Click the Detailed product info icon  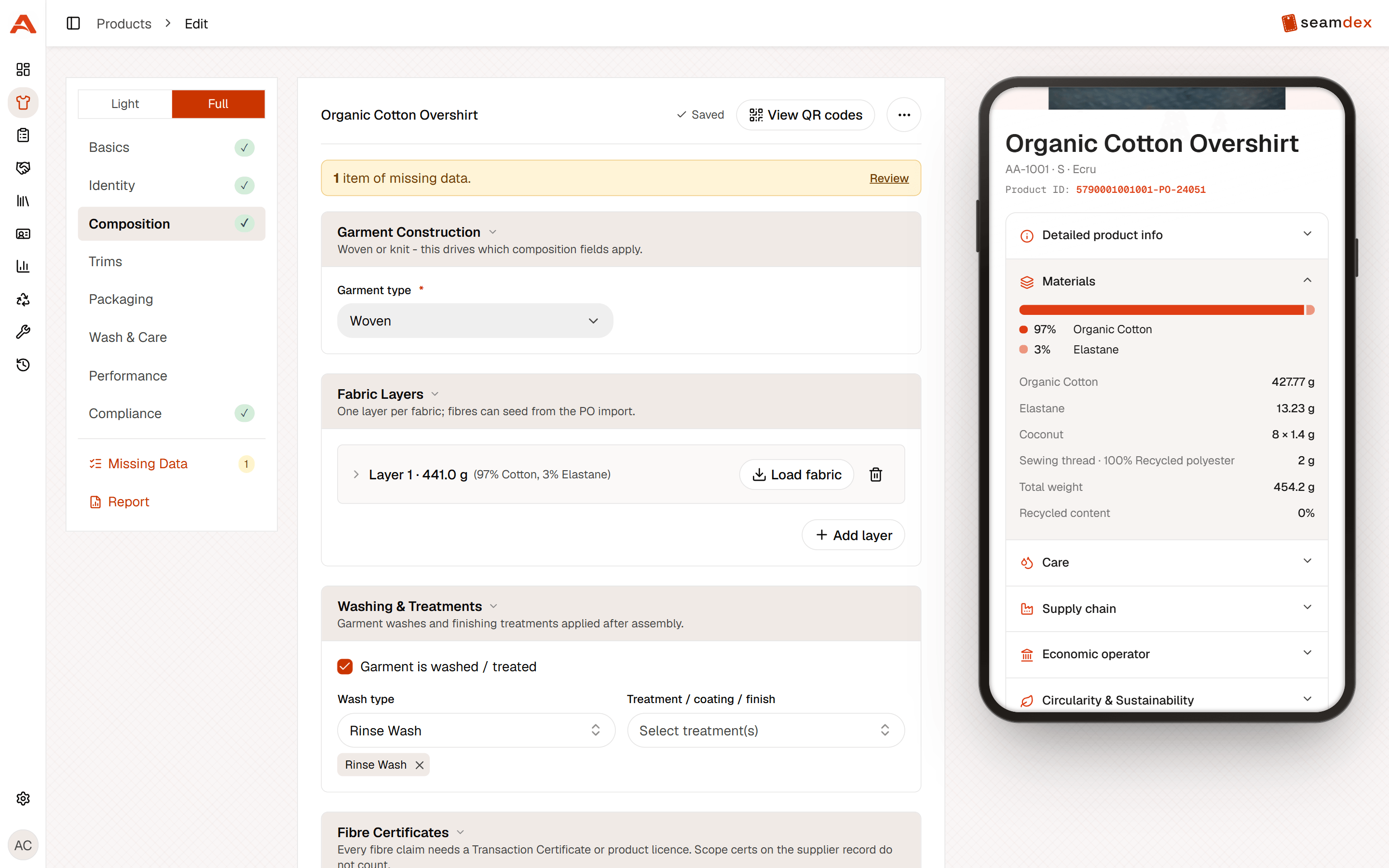click(x=1027, y=235)
